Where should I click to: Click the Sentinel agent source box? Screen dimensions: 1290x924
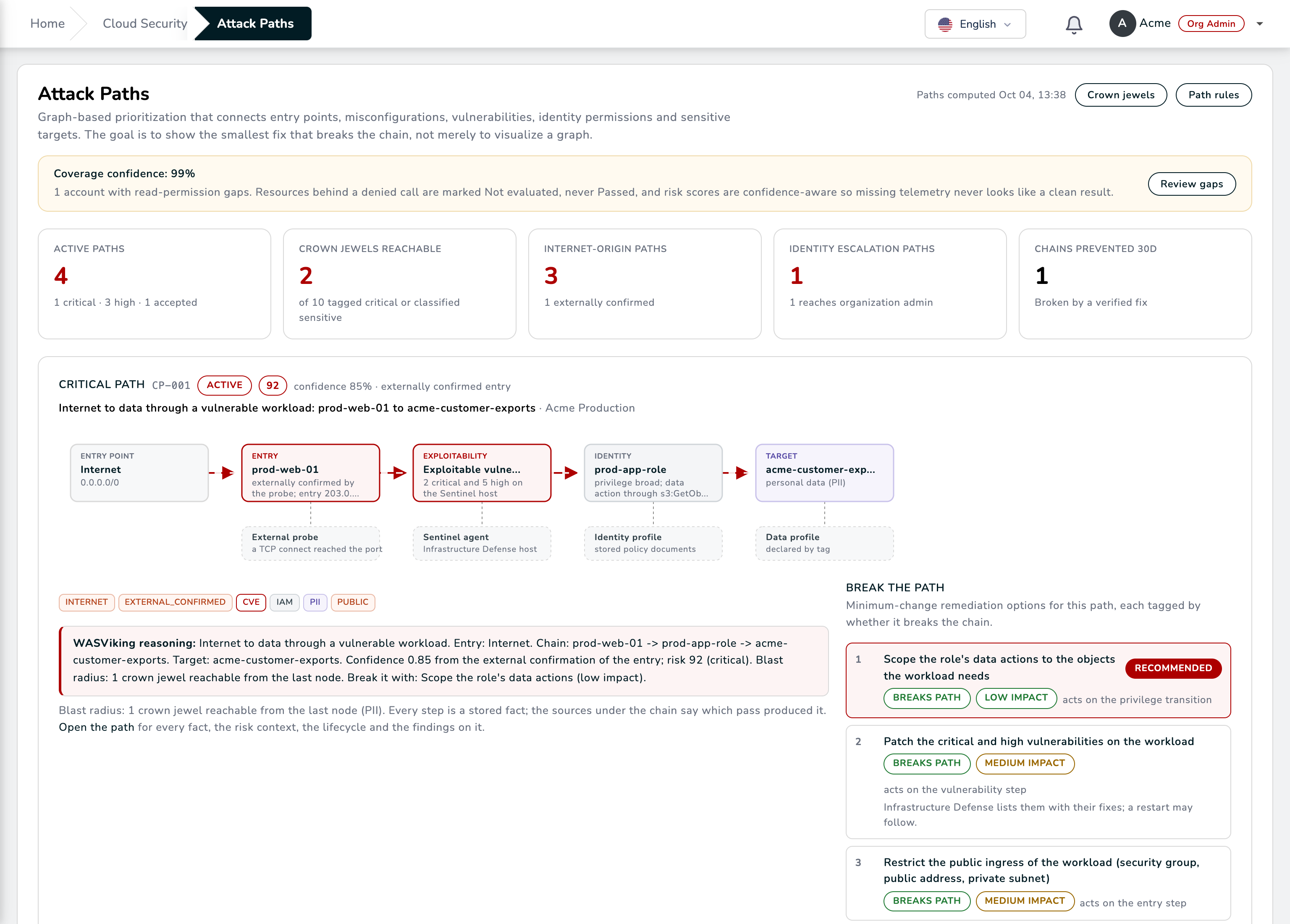click(482, 543)
